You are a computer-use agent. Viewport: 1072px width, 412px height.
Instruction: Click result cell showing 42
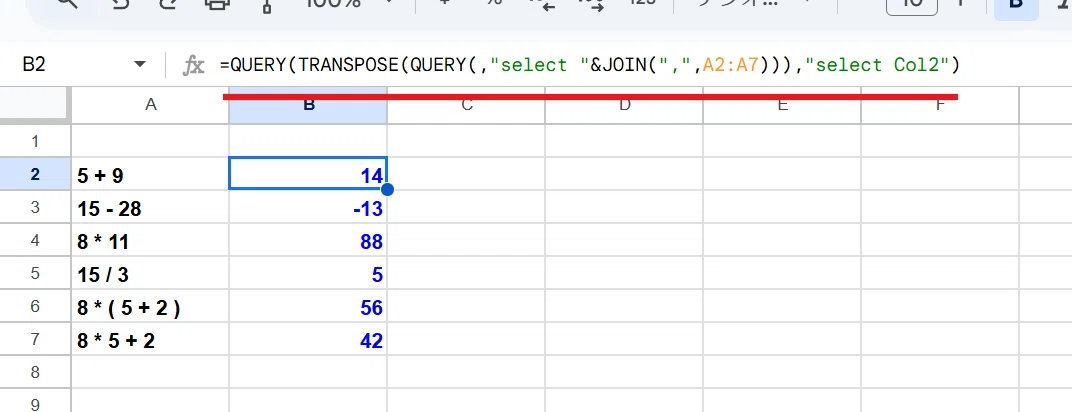click(x=308, y=340)
